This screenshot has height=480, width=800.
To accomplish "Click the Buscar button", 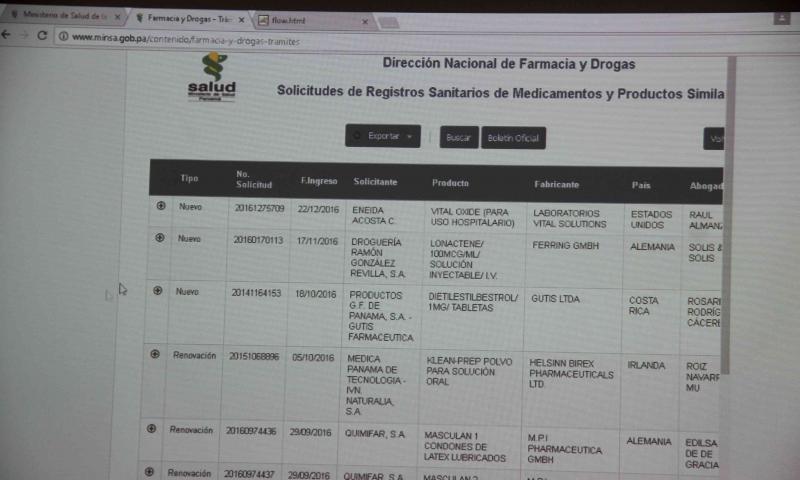I will [459, 137].
